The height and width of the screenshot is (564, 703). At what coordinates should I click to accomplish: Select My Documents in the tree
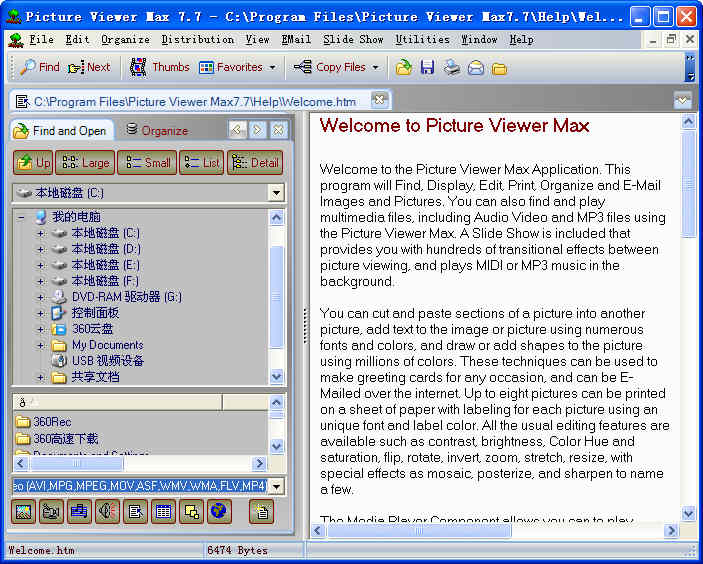point(108,345)
